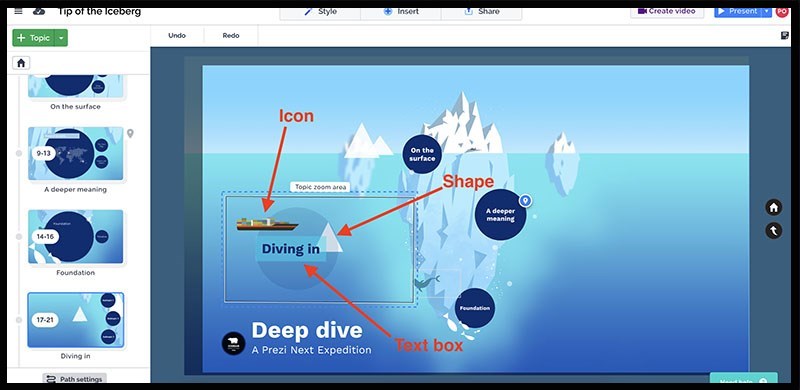Viewport: 800px width, 390px height.
Task: Click the Create video button
Action: pos(667,11)
